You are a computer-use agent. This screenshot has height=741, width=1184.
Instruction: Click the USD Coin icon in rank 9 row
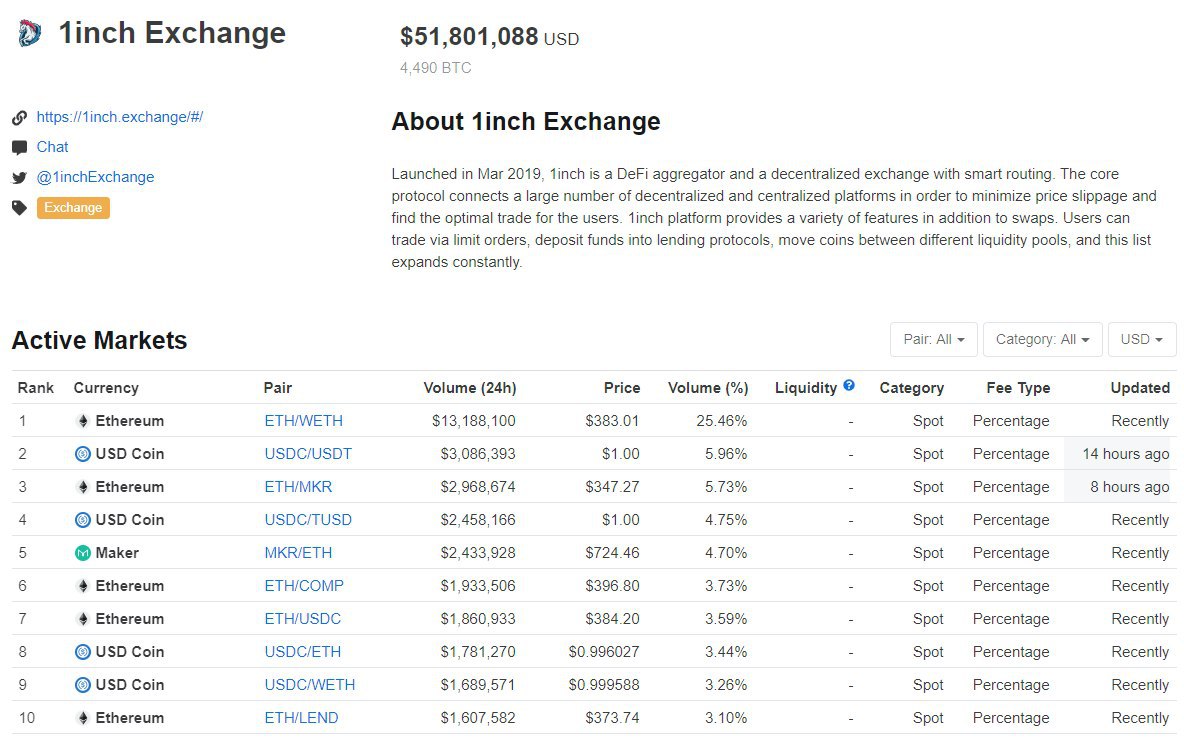tap(83, 685)
